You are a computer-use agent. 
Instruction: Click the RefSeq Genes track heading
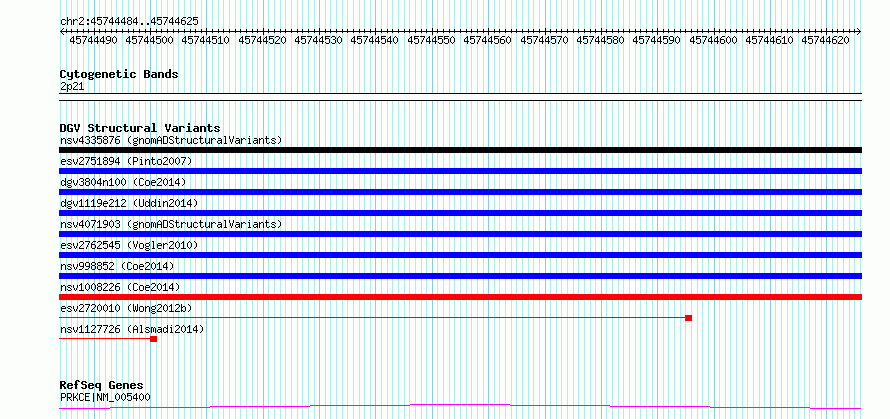click(101, 386)
